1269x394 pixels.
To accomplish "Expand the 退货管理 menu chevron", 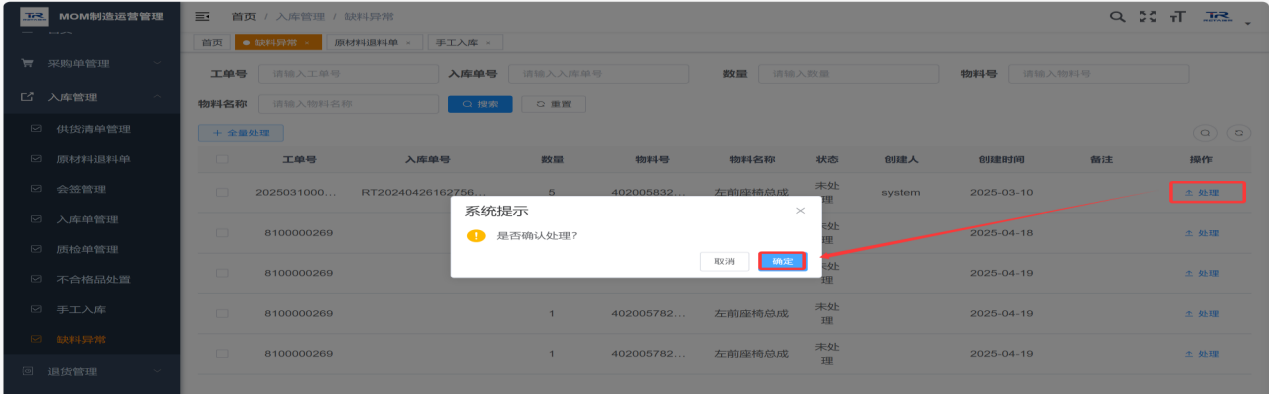I will click(158, 372).
